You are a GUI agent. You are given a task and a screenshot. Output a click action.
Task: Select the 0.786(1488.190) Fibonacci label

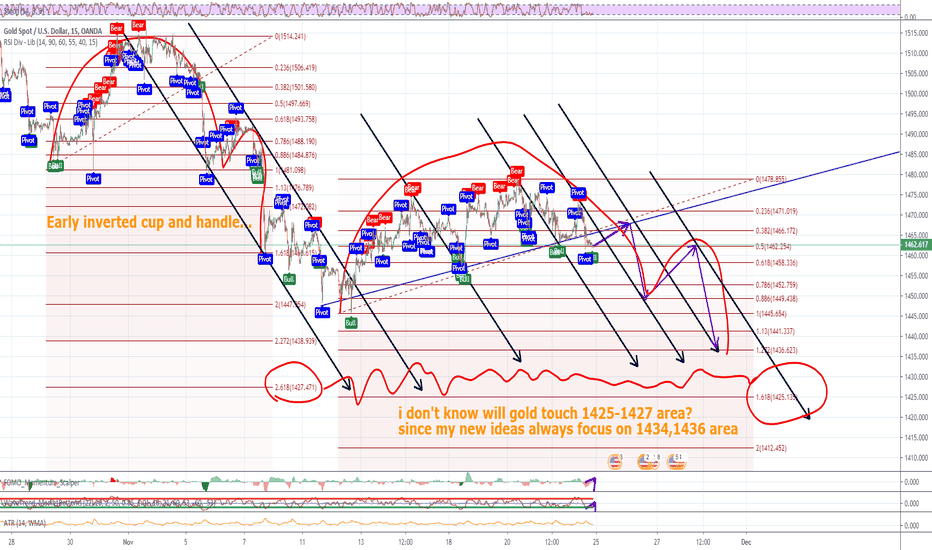point(295,142)
